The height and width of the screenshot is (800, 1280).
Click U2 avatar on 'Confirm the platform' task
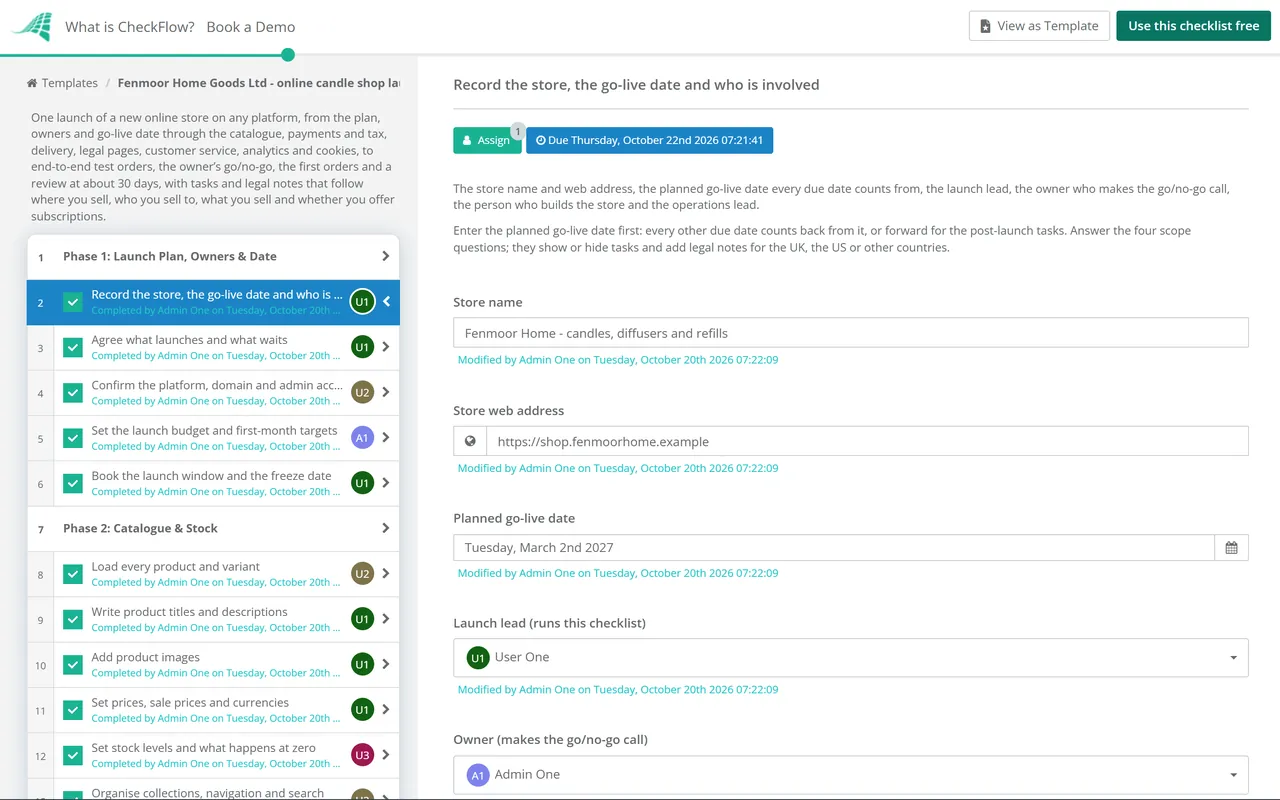coord(362,392)
